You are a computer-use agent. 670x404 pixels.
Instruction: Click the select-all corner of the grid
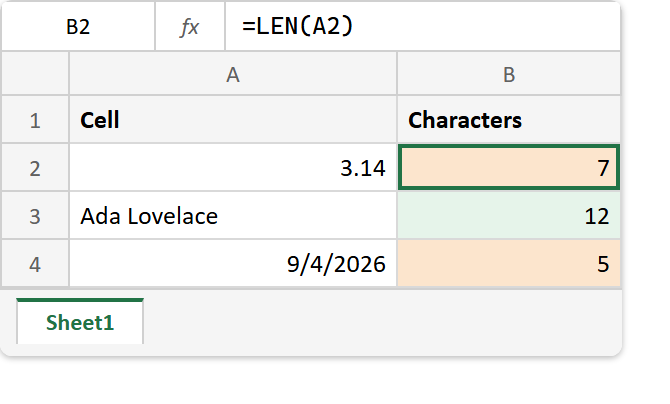(x=35, y=74)
